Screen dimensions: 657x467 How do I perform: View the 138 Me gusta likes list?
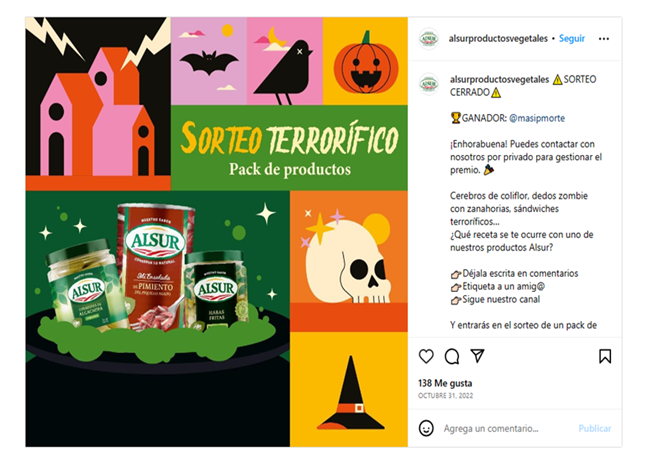coord(445,383)
